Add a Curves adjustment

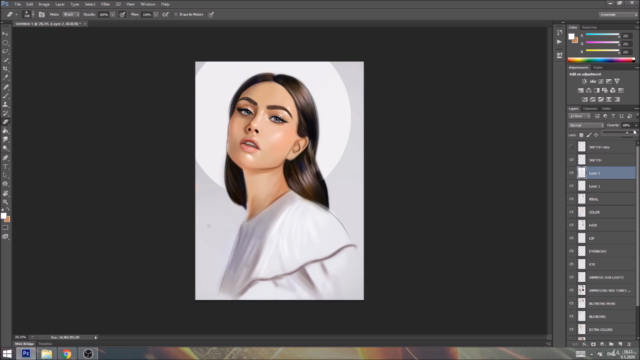pyautogui.click(x=601, y=81)
